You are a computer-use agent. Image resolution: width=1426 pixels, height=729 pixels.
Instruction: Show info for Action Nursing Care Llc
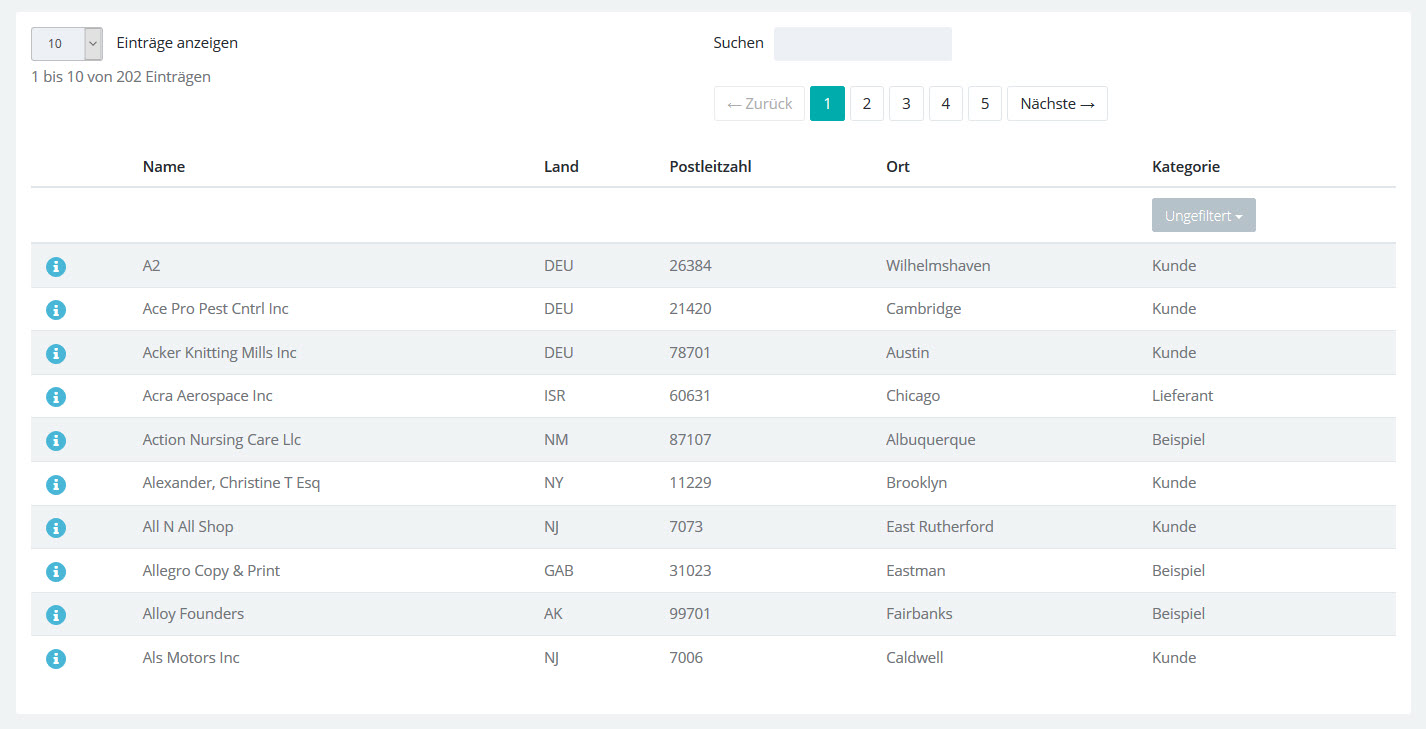[56, 441]
